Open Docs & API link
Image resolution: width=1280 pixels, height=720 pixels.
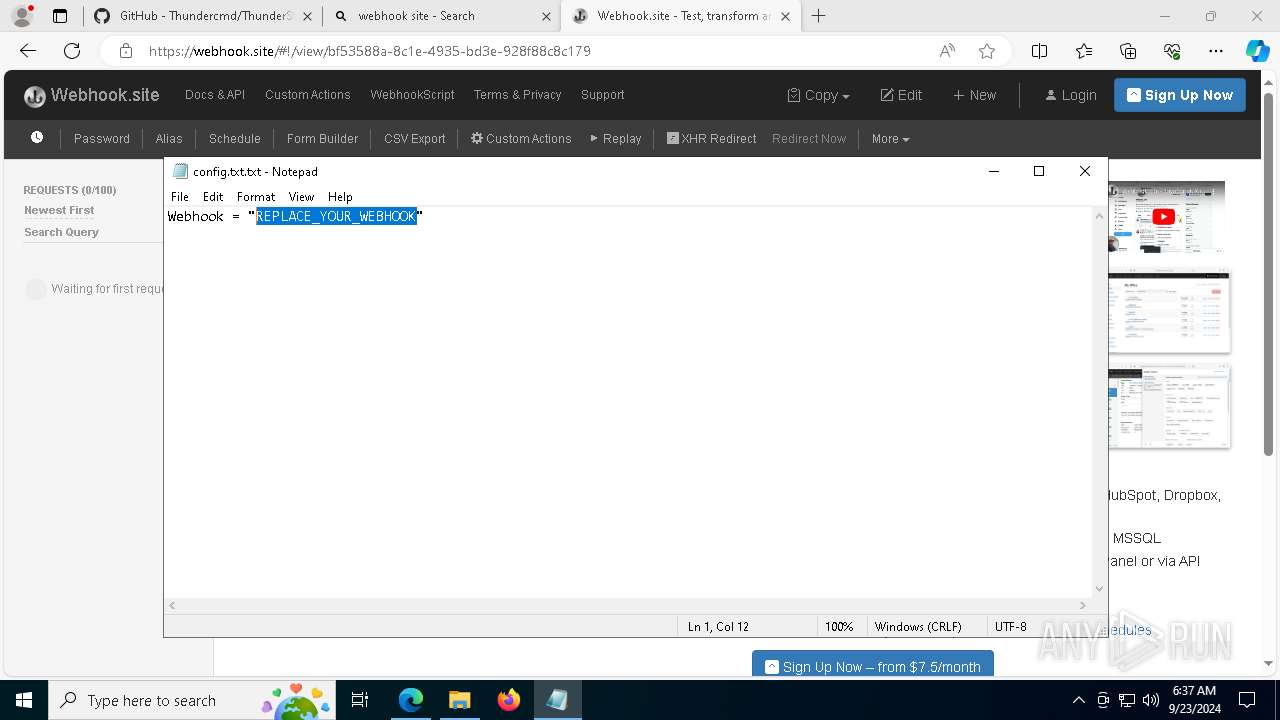(215, 95)
